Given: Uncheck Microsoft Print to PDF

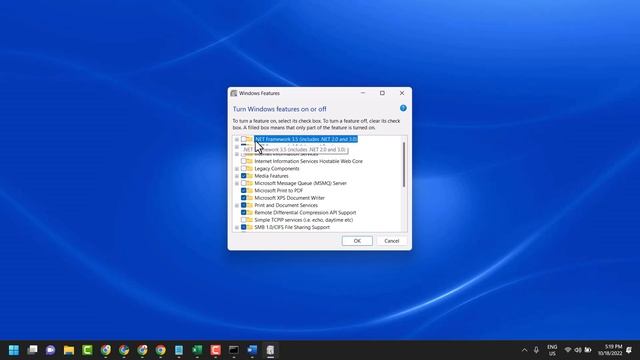Looking at the screenshot, I should pos(244,191).
